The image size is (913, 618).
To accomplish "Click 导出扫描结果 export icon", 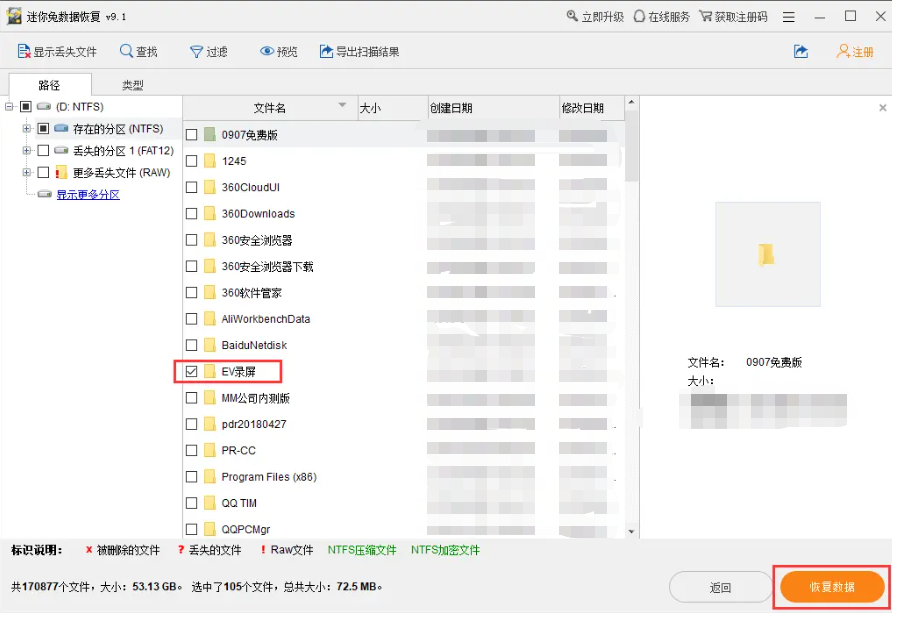I will tap(326, 52).
